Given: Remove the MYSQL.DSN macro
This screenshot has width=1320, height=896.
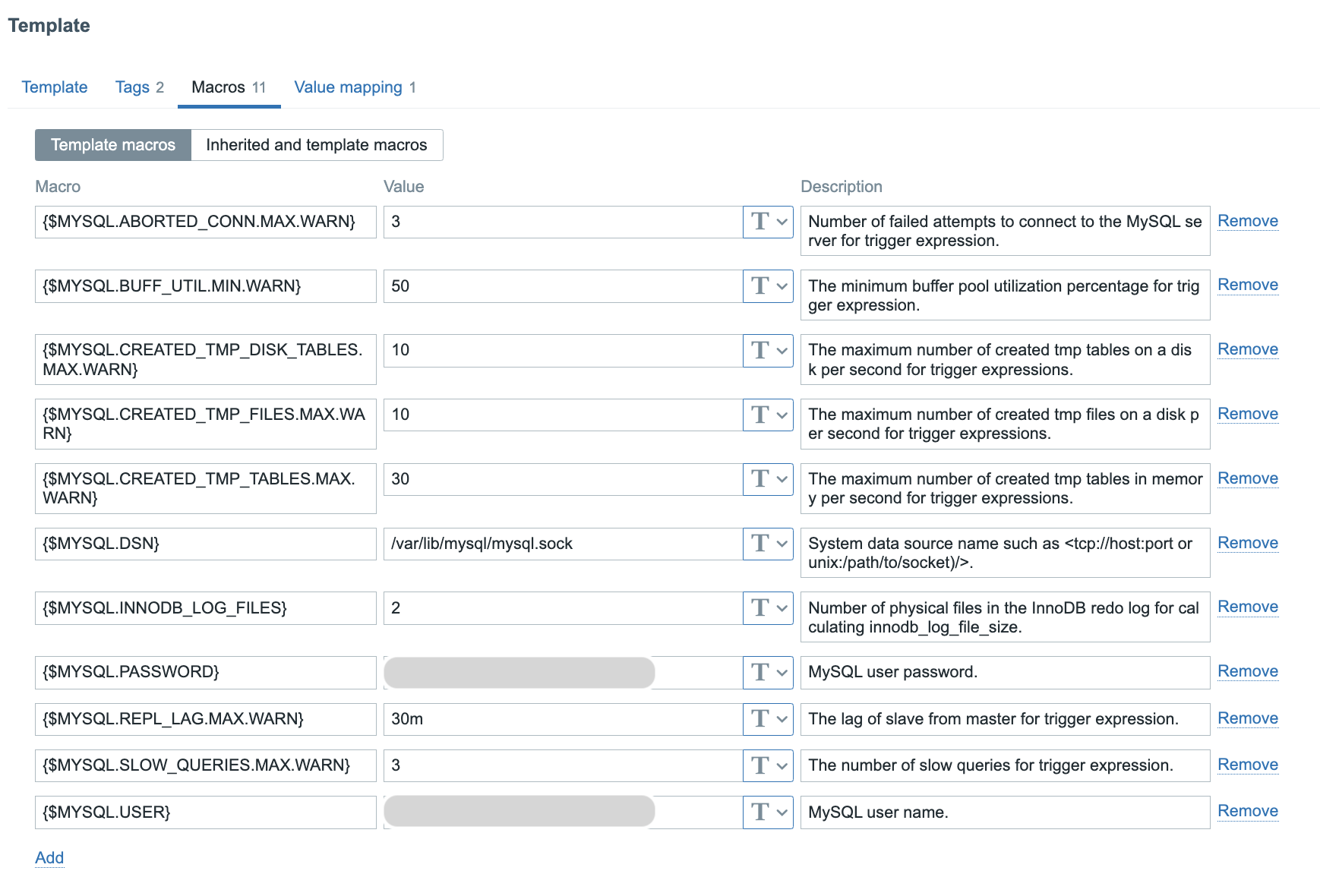Looking at the screenshot, I should point(1247,543).
